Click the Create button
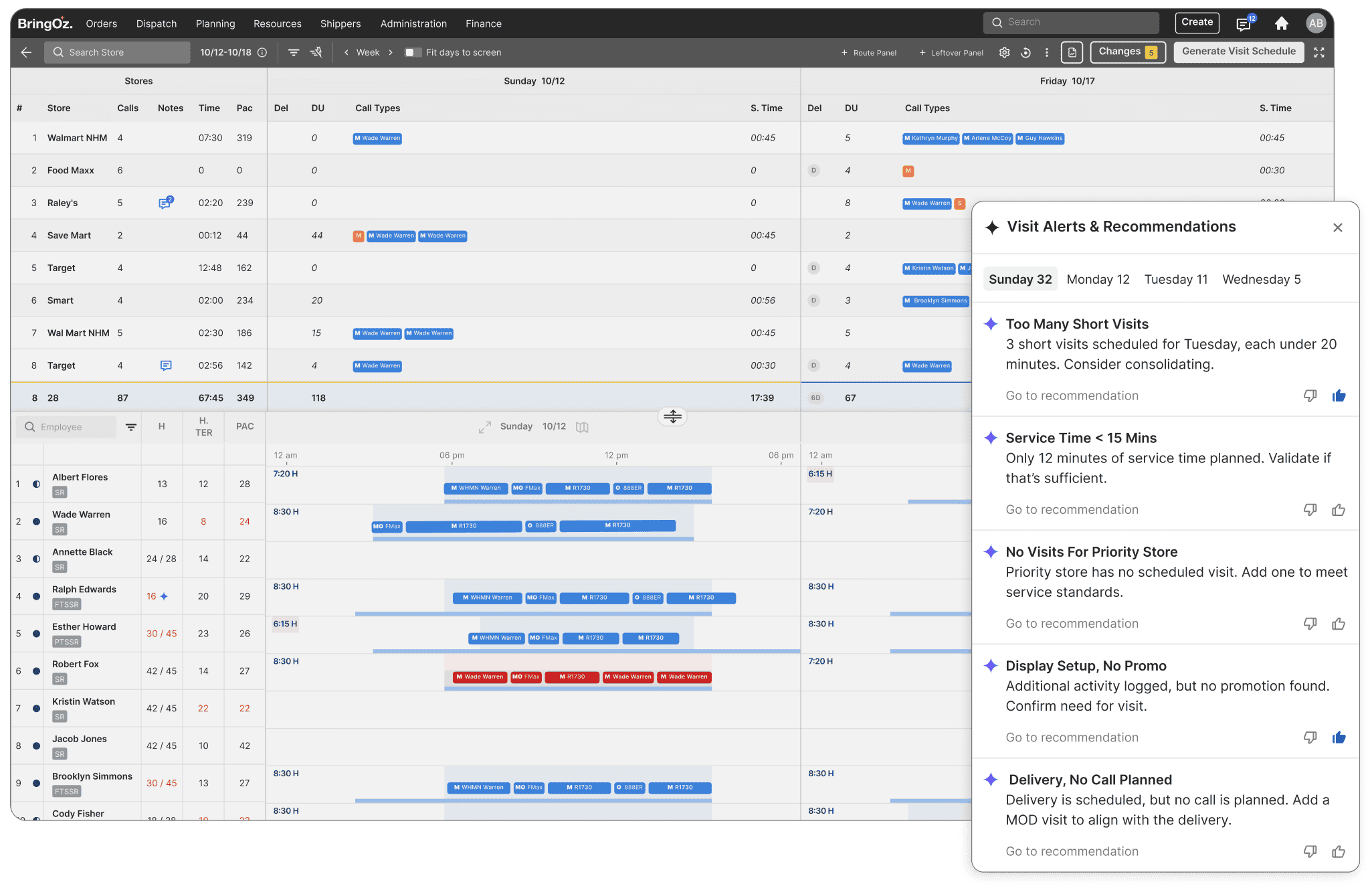Screen dimensions: 1372x892 coord(1197,22)
